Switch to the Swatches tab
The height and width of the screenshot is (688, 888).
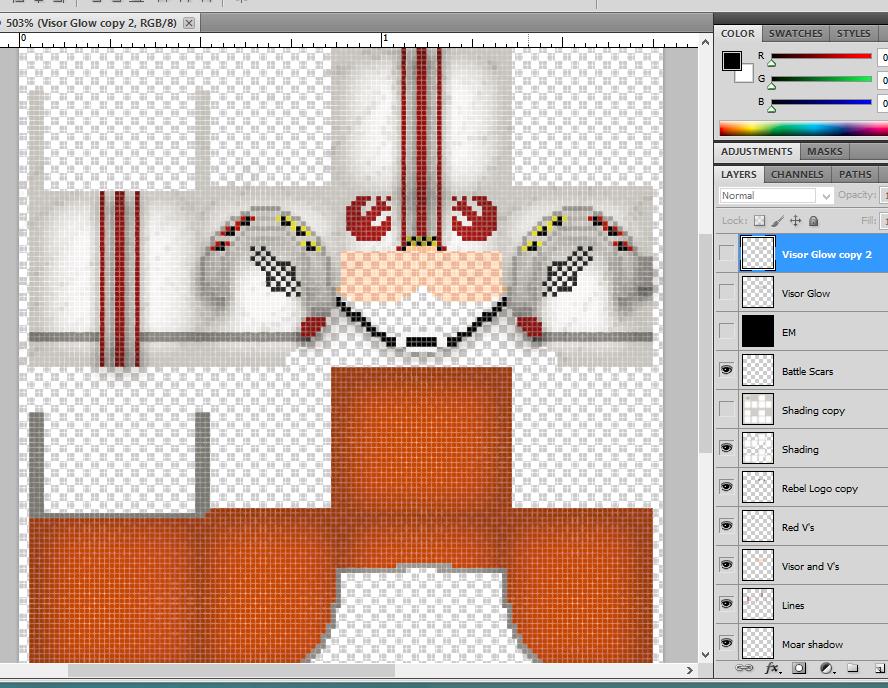coord(795,33)
